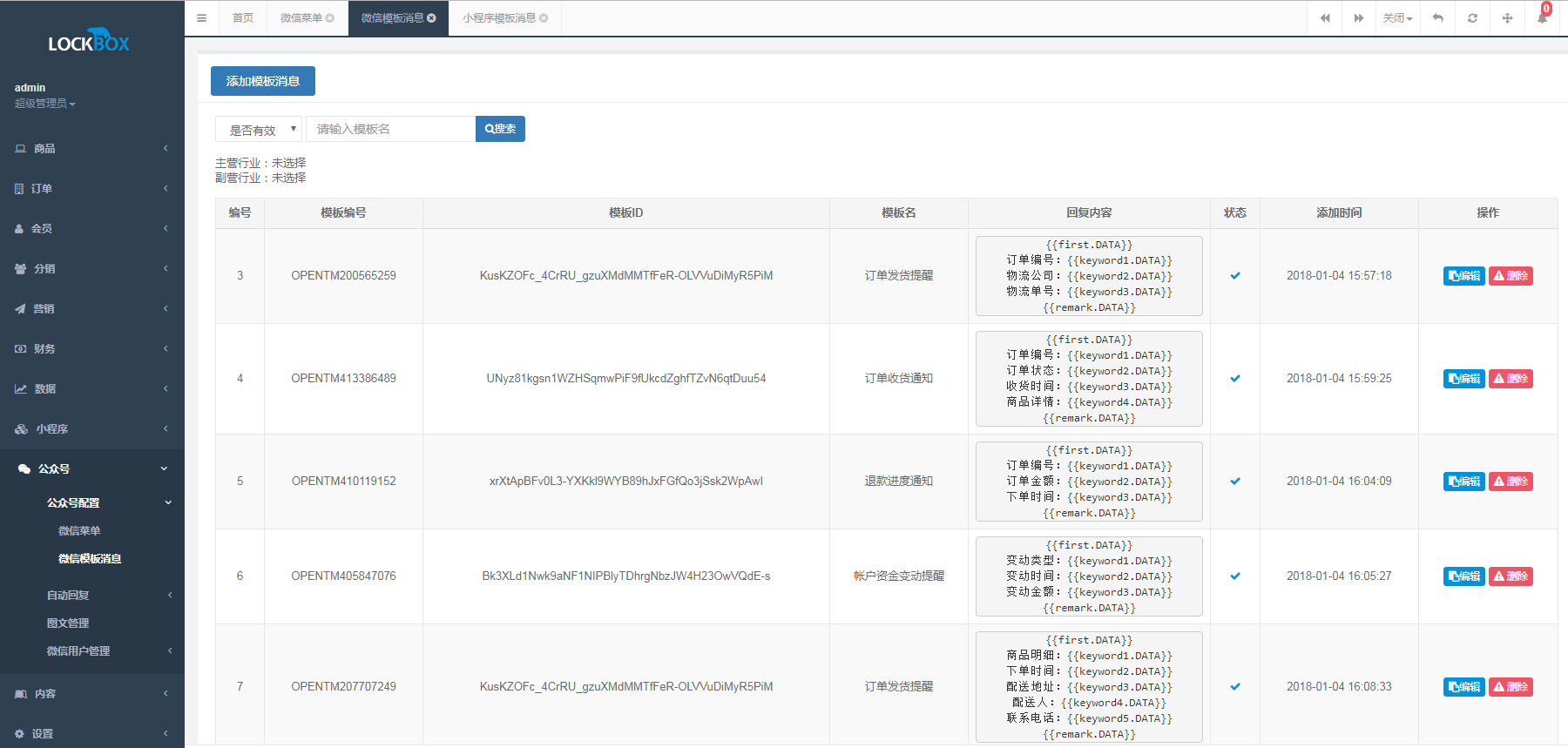Delete the template OPENTM207707249 row
1568x748 pixels.
1511,687
